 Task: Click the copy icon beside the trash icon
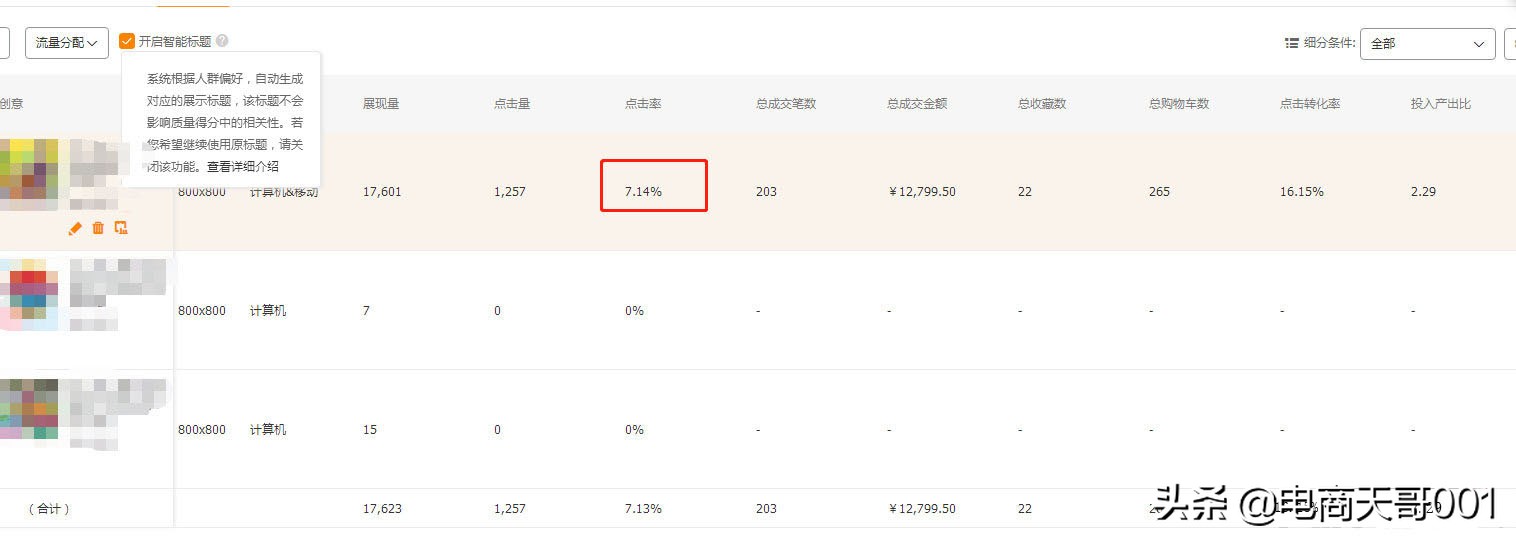point(121,228)
